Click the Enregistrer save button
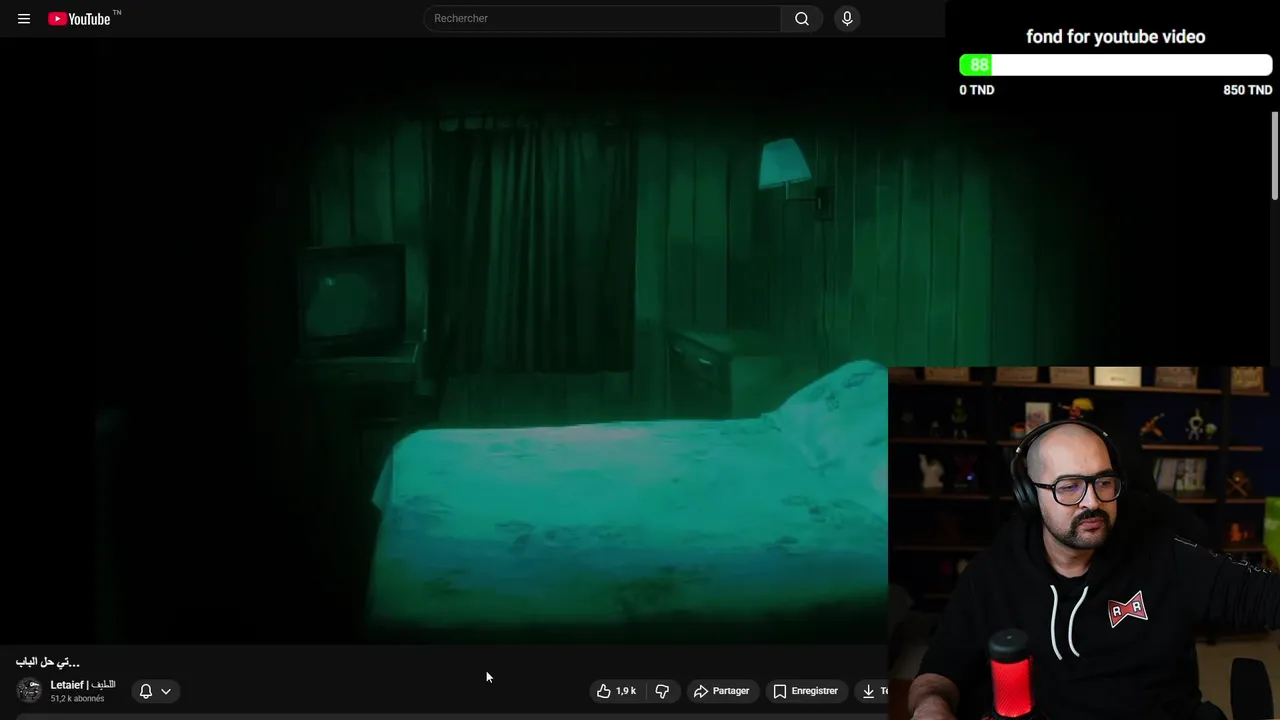 click(806, 691)
